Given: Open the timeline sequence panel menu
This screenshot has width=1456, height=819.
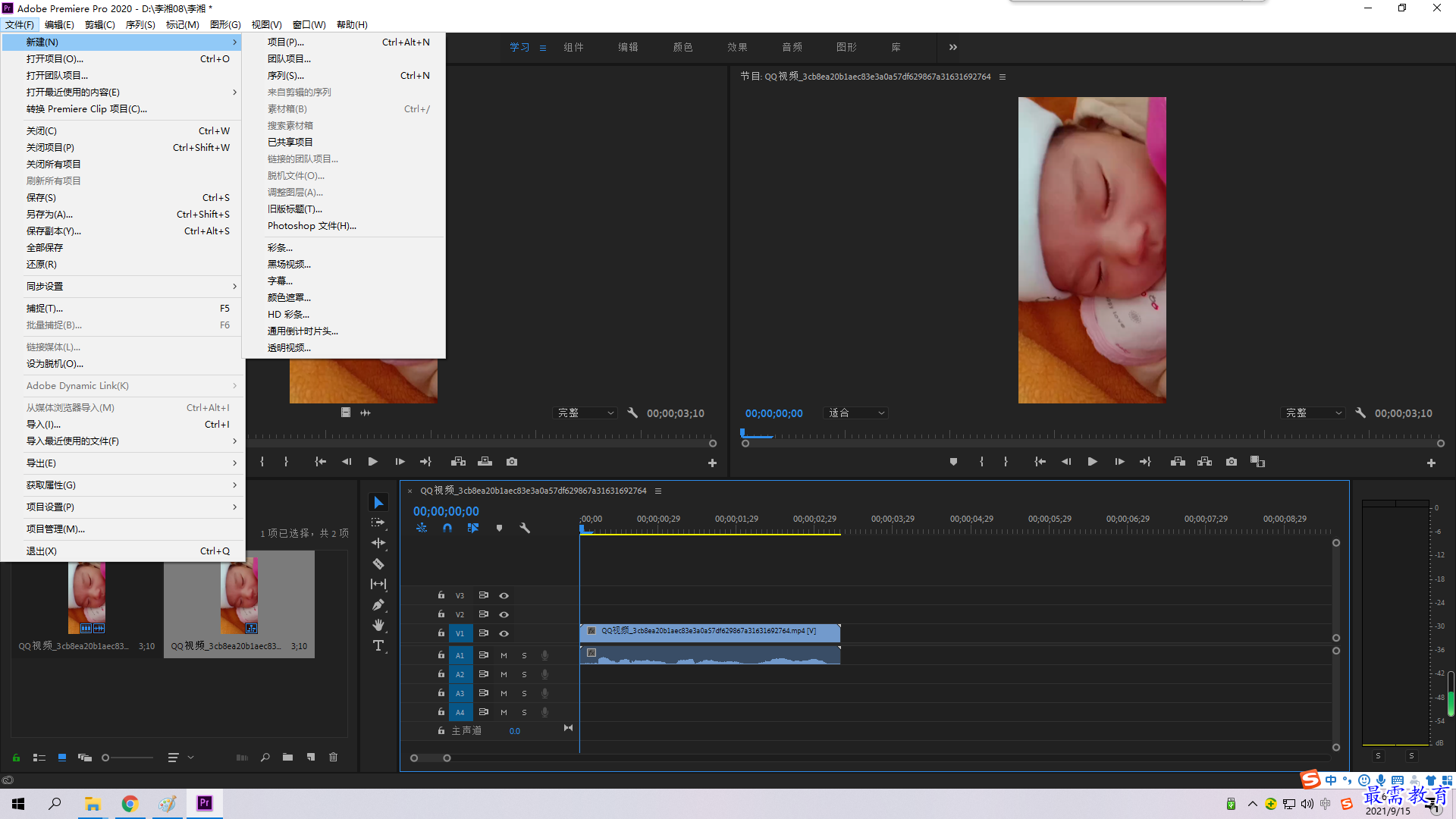Looking at the screenshot, I should tap(658, 491).
